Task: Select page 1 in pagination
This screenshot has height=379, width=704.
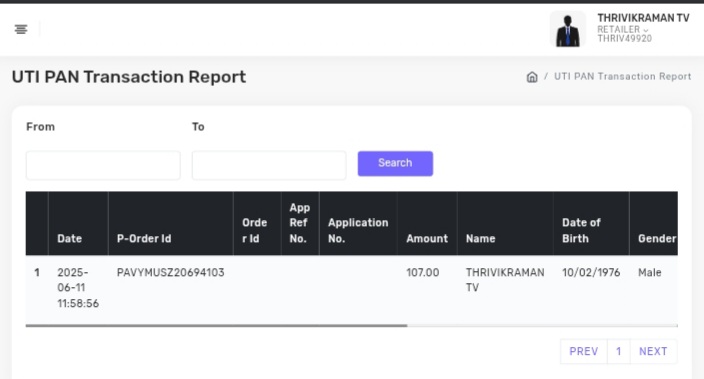Action: click(x=619, y=351)
